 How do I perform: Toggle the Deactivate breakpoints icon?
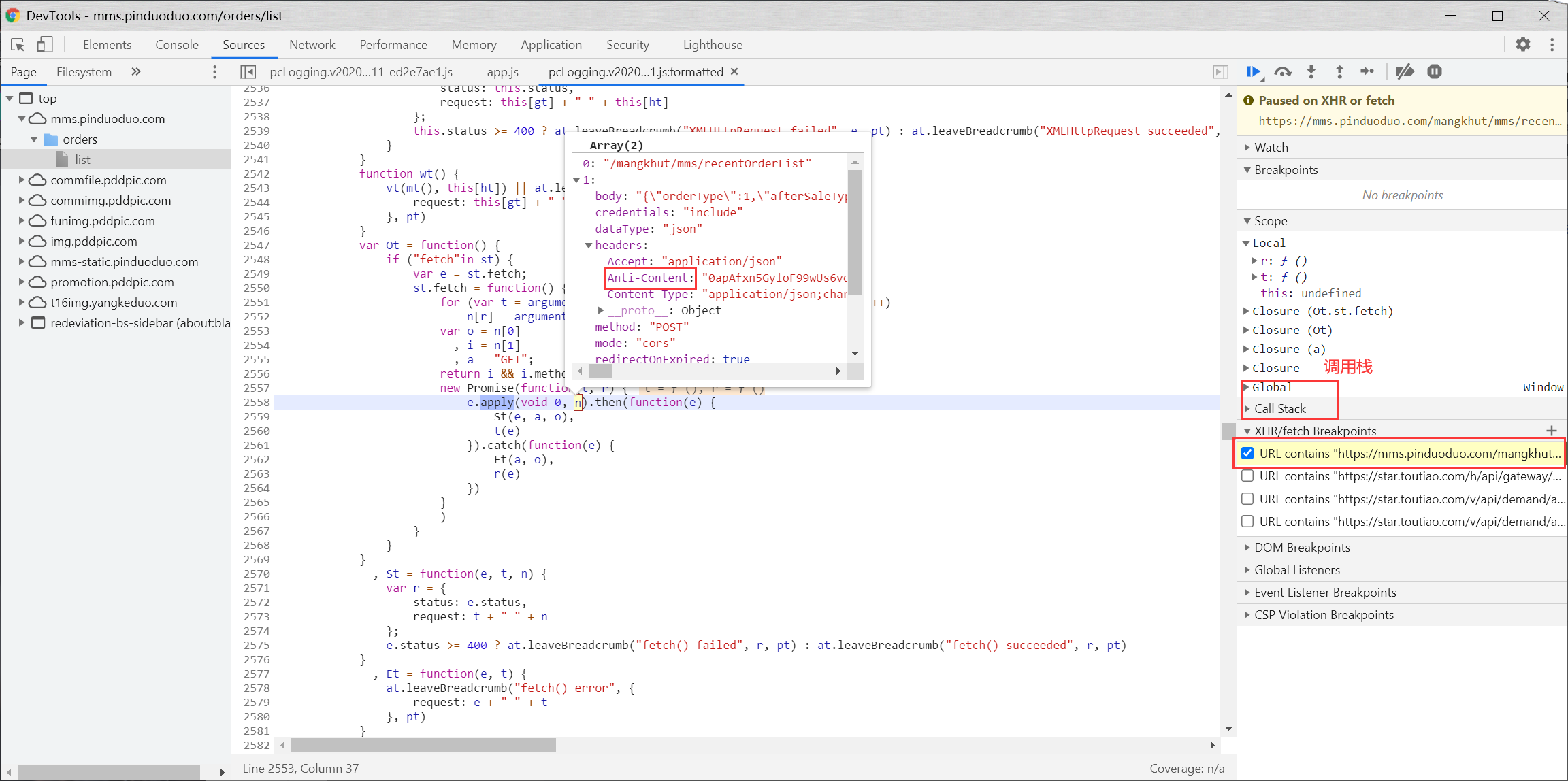point(1404,72)
